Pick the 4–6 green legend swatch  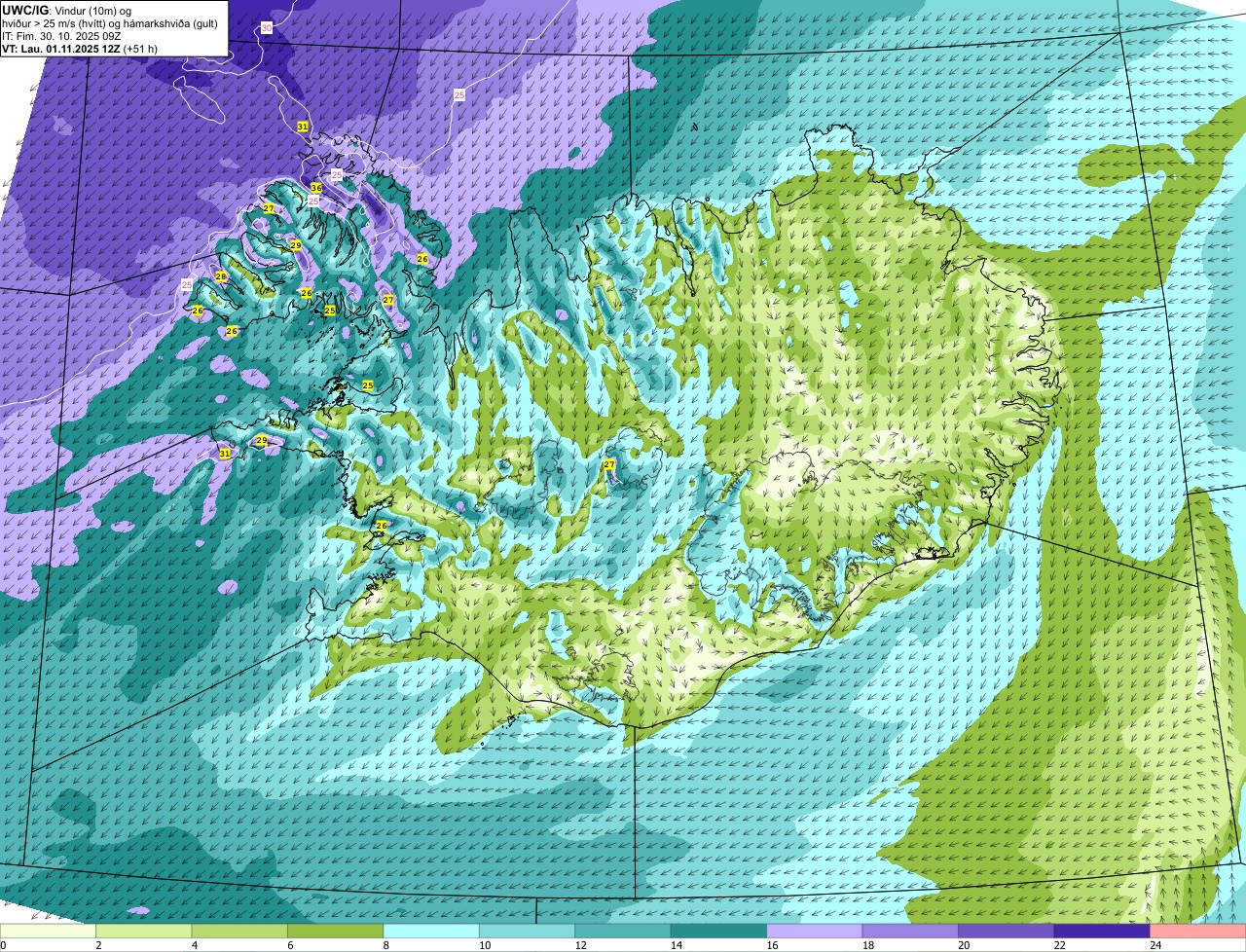coord(239,931)
